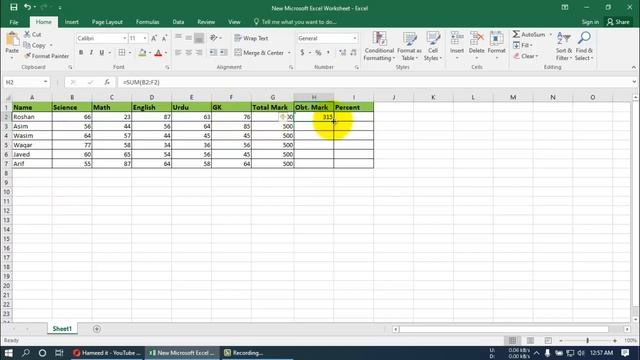Image resolution: width=640 pixels, height=360 pixels.
Task: Switch to the Insert tab
Action: point(72,22)
